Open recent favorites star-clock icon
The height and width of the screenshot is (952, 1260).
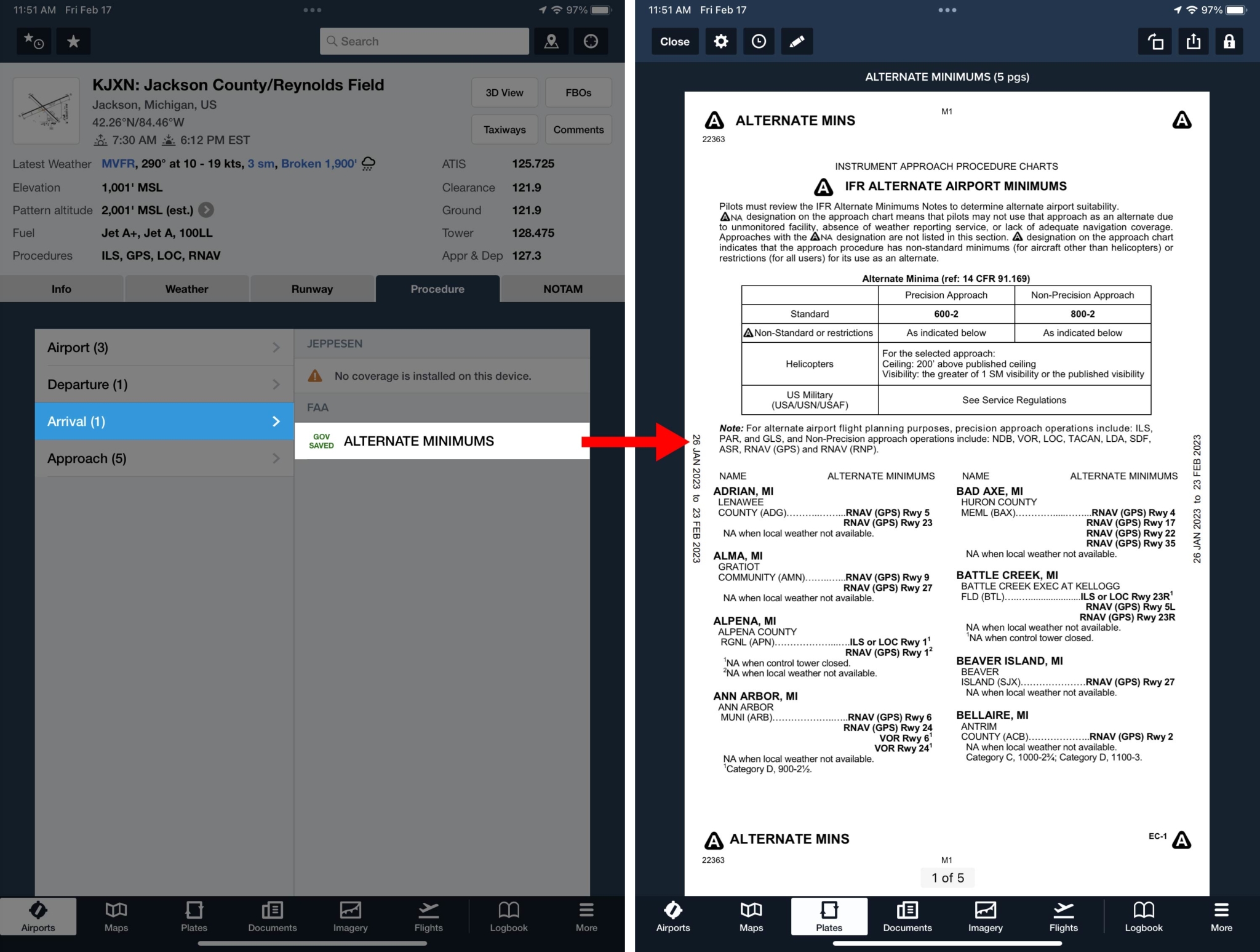[34, 41]
